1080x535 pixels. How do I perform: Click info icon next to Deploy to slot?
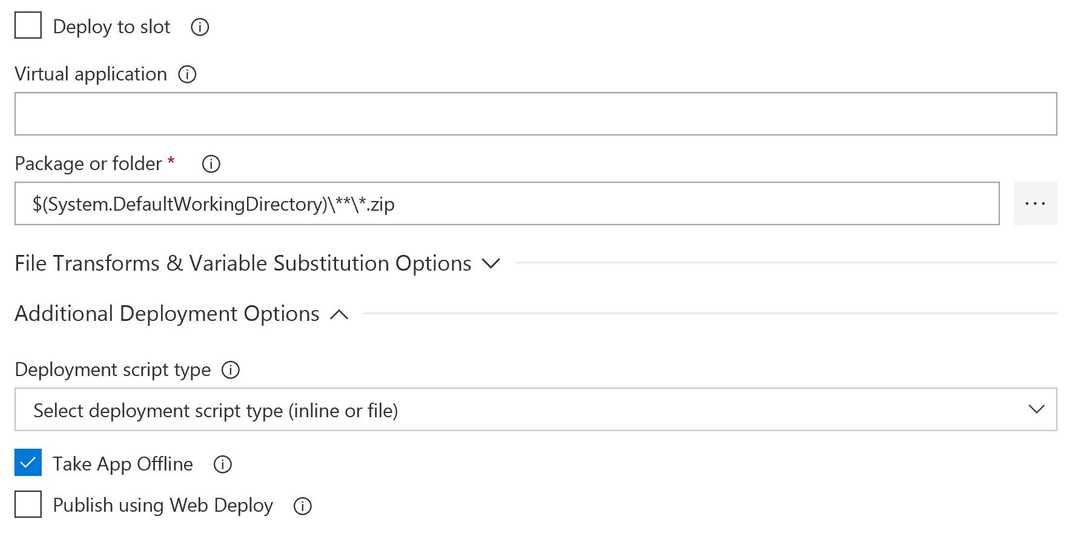tap(200, 28)
